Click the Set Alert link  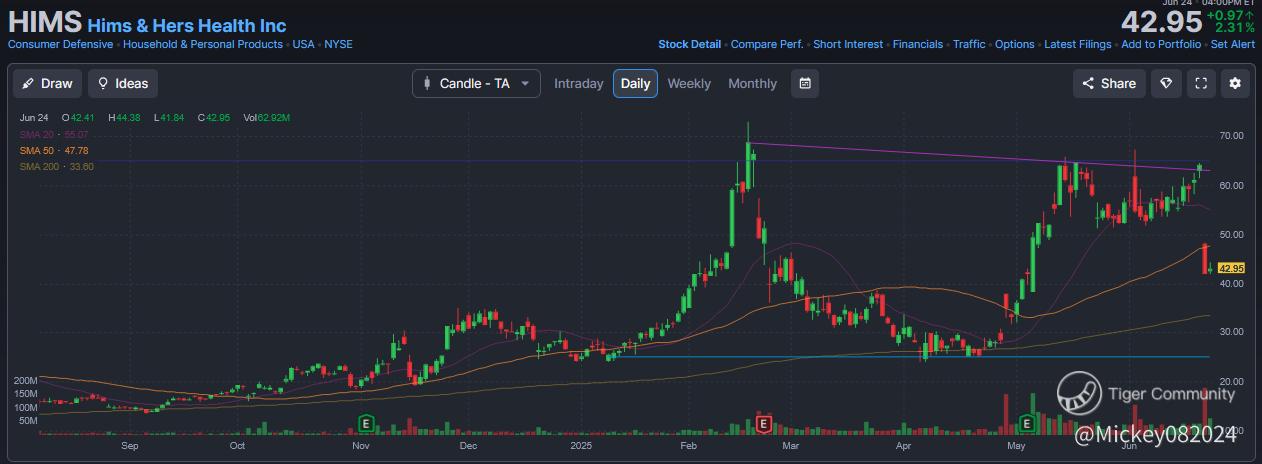click(x=1233, y=45)
